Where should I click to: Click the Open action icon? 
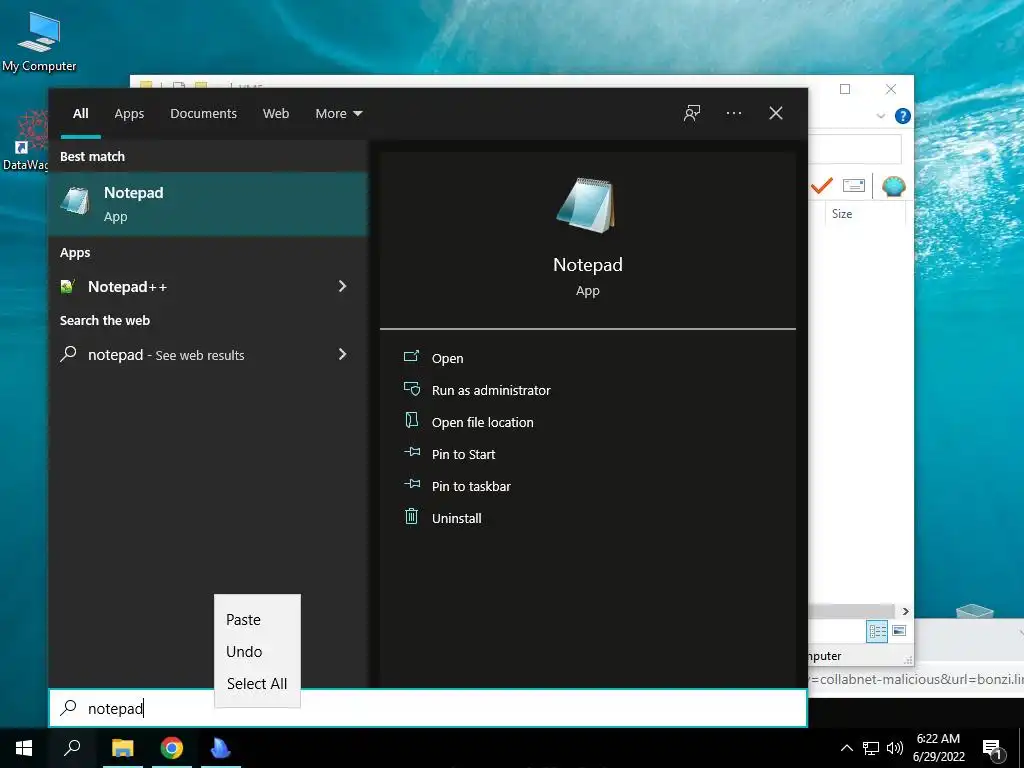(411, 357)
